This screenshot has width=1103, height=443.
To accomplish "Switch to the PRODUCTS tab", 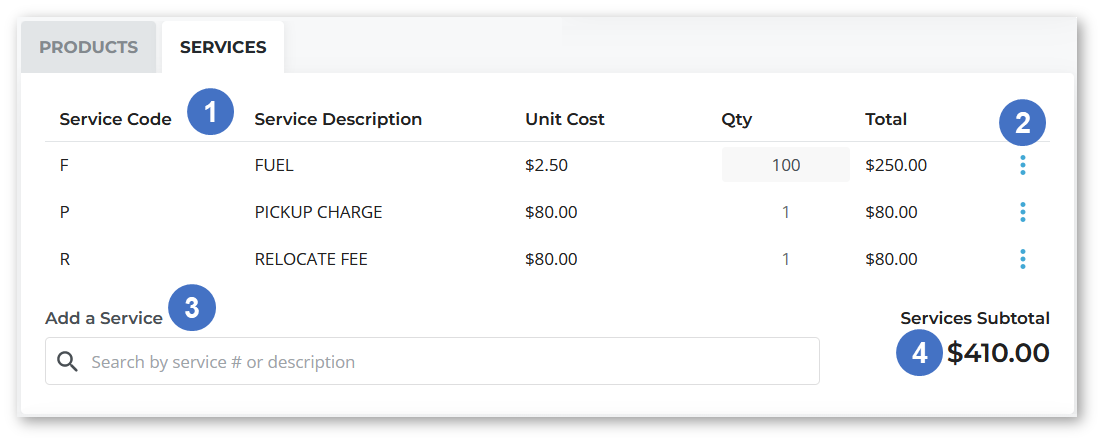I will coord(89,47).
